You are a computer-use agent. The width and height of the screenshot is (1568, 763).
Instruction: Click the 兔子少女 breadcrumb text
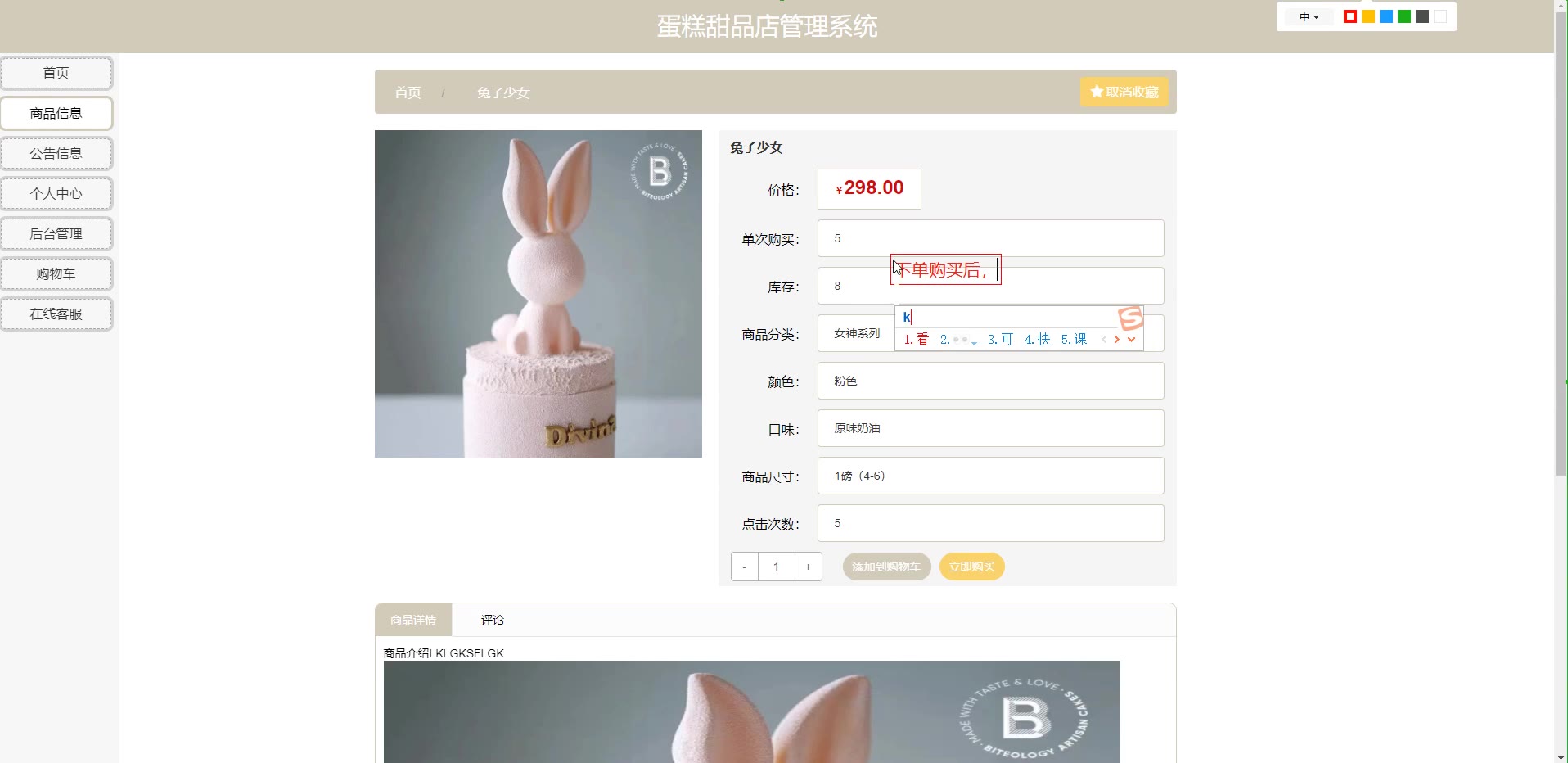pos(503,93)
